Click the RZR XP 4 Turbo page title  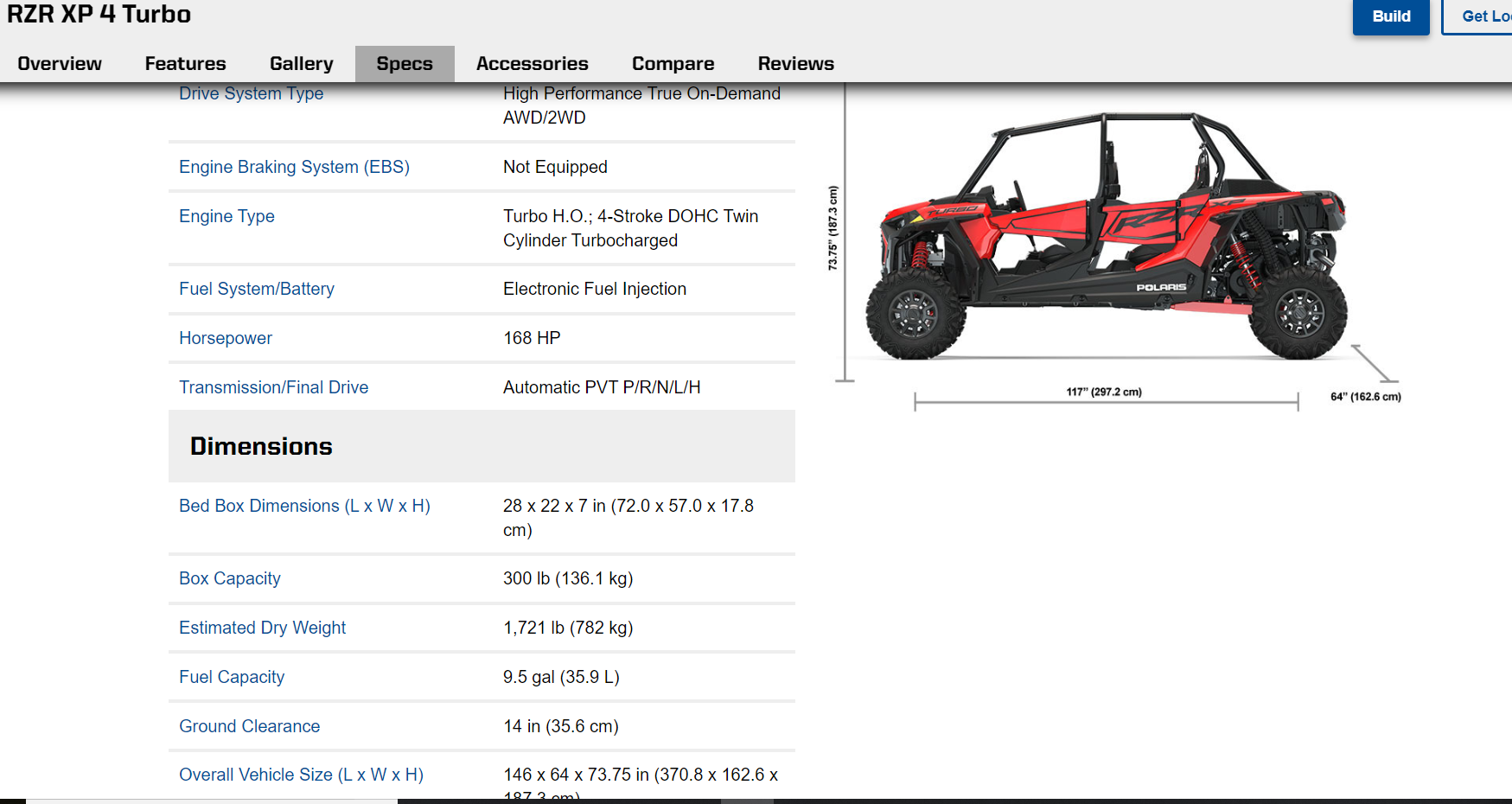99,15
